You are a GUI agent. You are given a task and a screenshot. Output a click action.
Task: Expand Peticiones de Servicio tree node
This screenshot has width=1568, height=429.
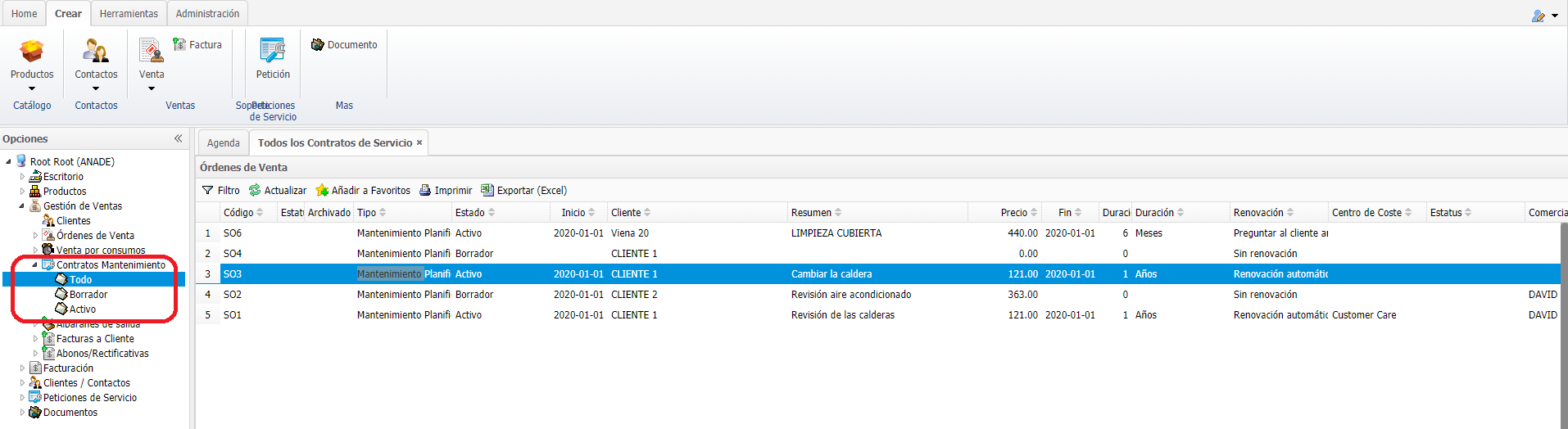tap(22, 398)
